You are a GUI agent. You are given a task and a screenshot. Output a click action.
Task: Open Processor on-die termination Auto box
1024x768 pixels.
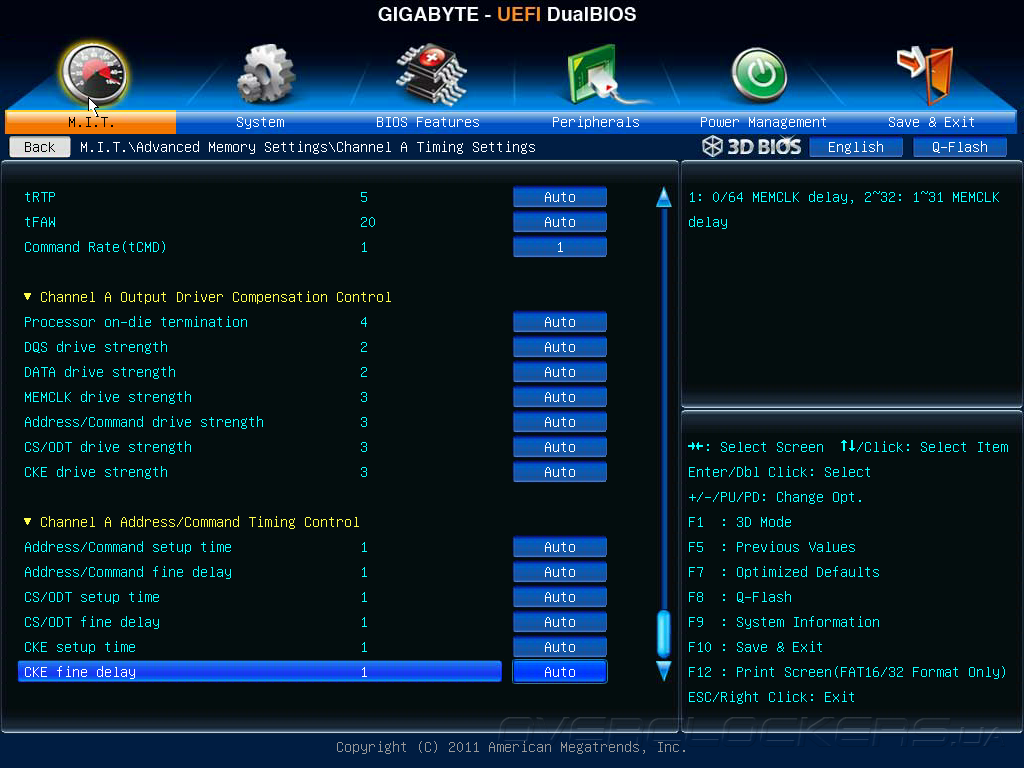coord(560,322)
